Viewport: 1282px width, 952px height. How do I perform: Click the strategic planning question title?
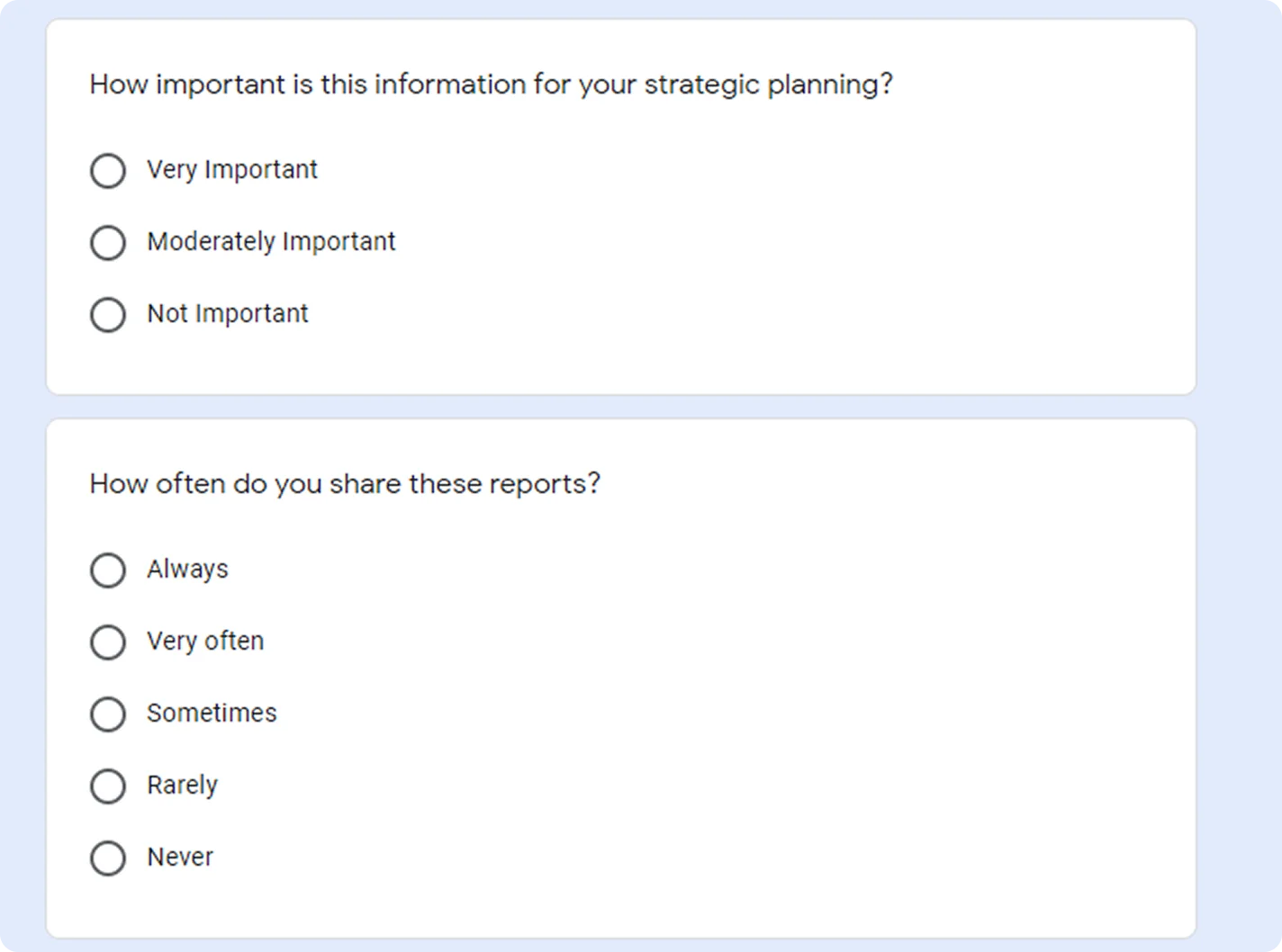tap(492, 84)
